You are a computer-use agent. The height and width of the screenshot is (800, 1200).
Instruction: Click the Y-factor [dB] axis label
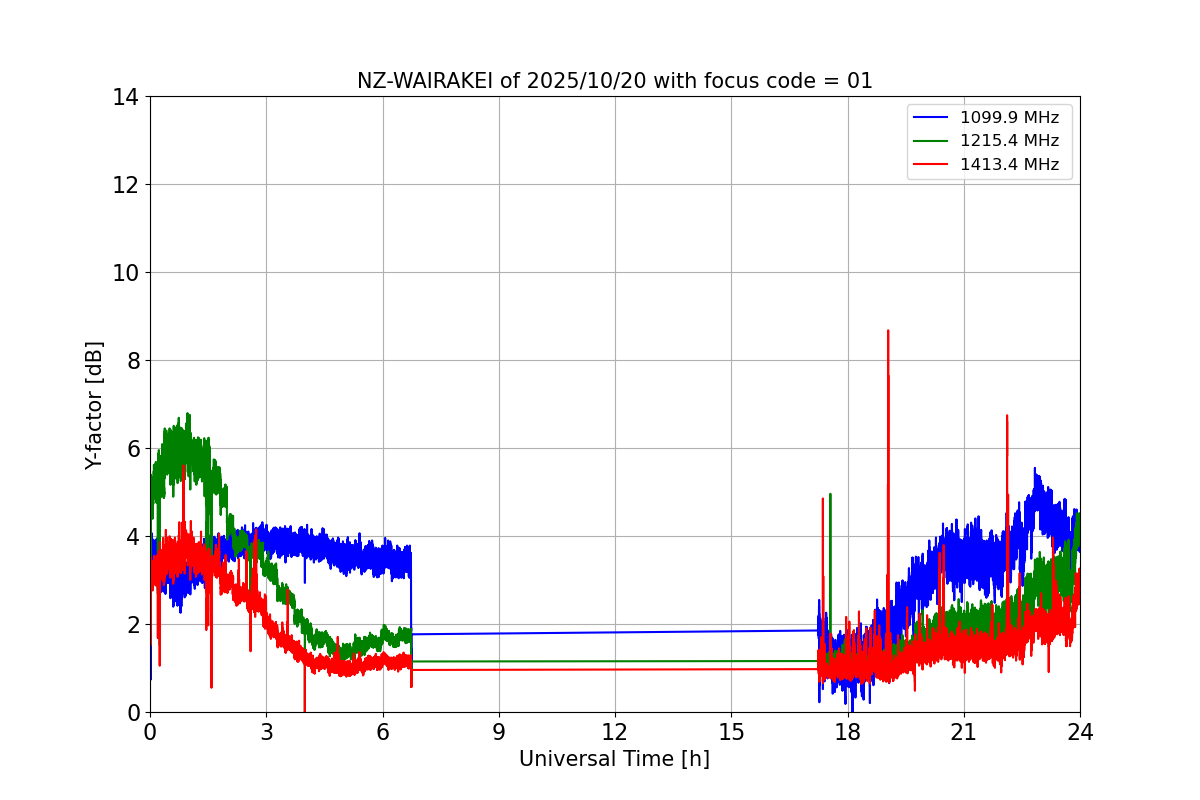(94, 404)
